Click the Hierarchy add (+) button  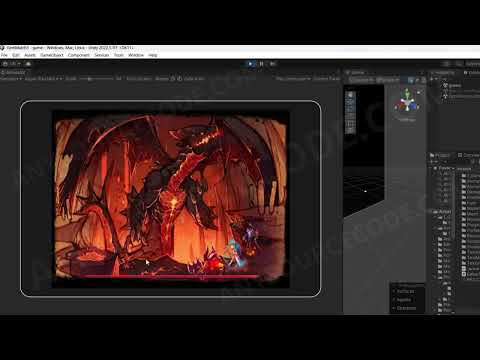click(x=433, y=79)
